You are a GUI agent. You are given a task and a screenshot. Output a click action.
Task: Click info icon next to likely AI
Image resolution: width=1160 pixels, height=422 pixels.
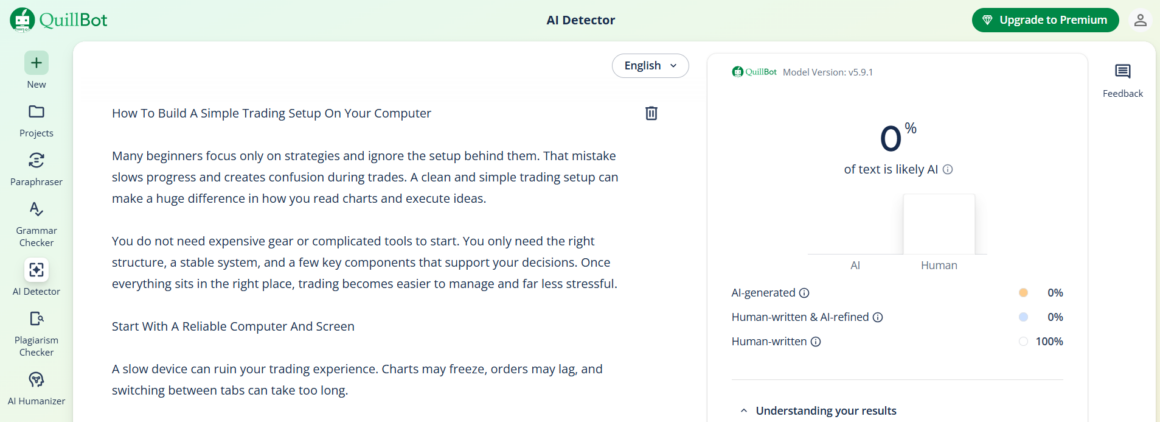[947, 170]
